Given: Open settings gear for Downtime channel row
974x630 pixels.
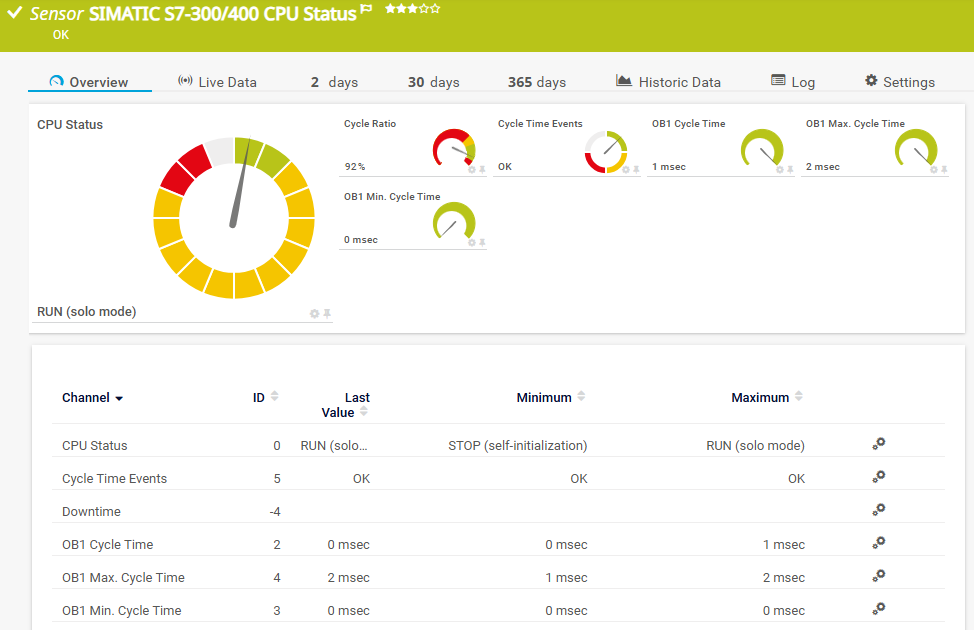Looking at the screenshot, I should [x=878, y=511].
